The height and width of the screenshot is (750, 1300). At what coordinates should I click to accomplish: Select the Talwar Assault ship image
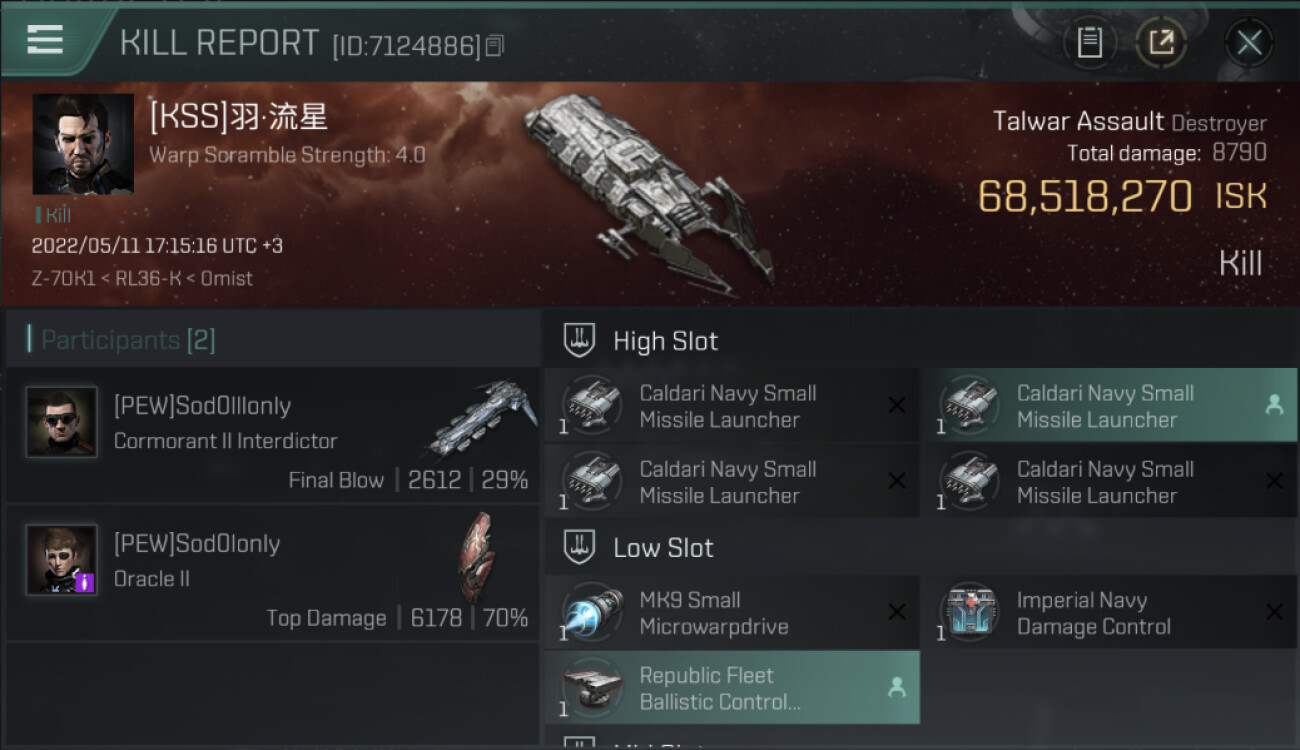pos(648,185)
